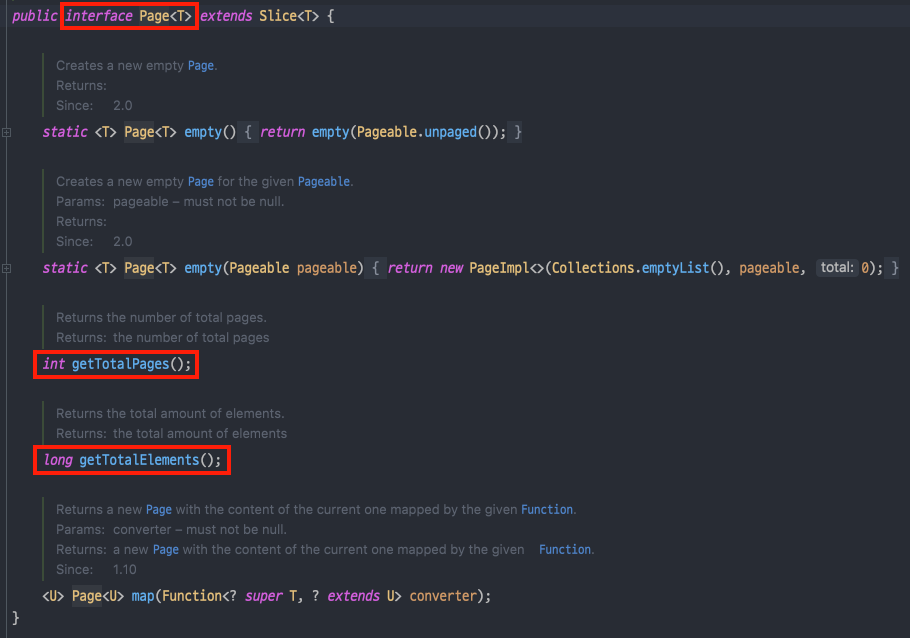Click the super keyword in the Function generic
Screen dimensions: 910x638
click(x=263, y=596)
